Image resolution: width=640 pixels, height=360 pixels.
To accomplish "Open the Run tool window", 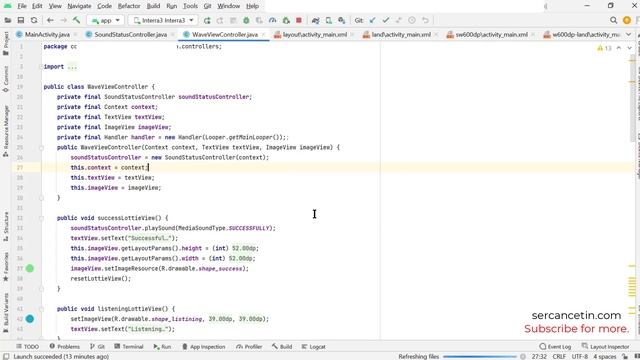I will (x=162, y=347).
